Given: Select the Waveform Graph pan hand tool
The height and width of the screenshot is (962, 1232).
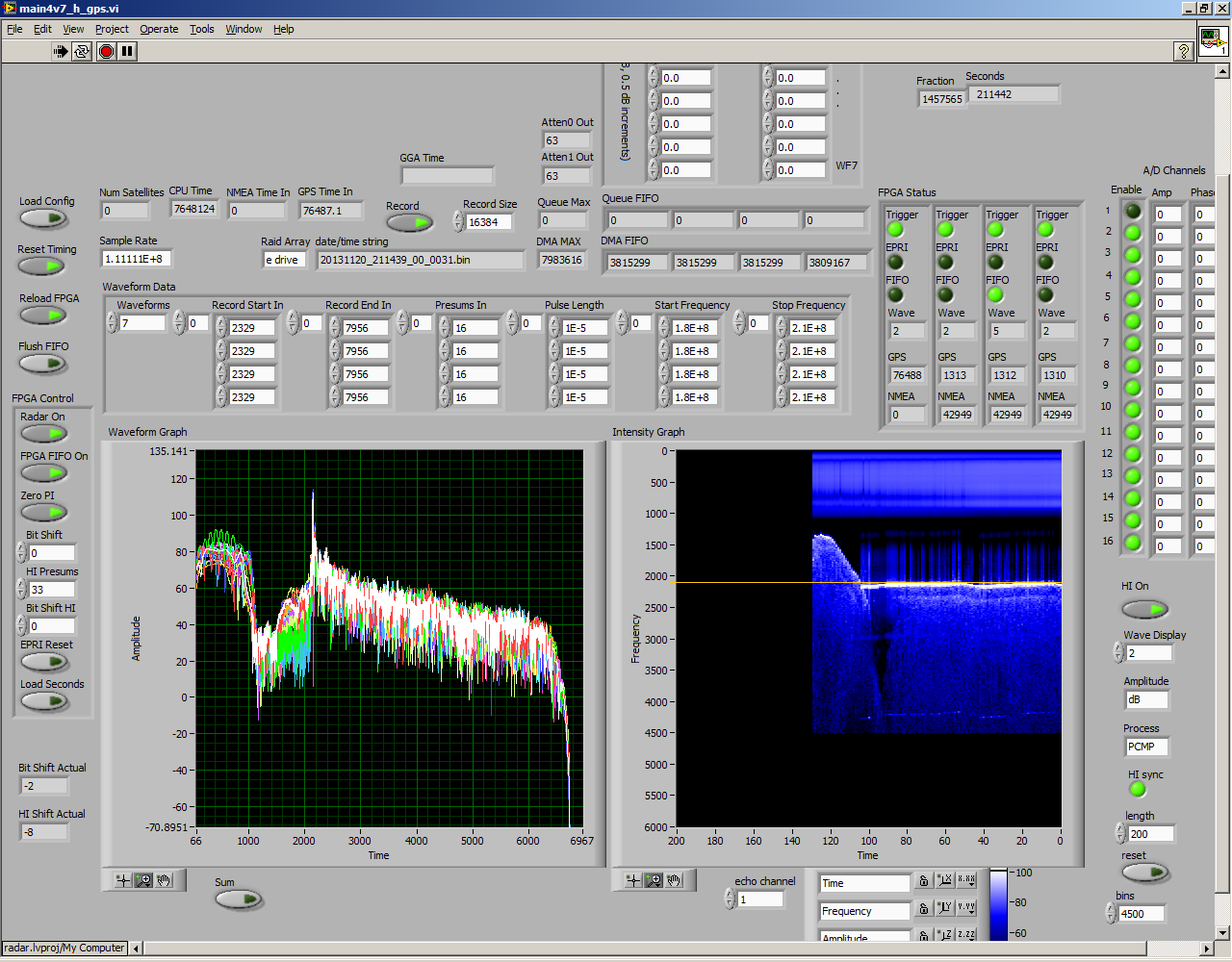Looking at the screenshot, I should pyautogui.click(x=164, y=879).
